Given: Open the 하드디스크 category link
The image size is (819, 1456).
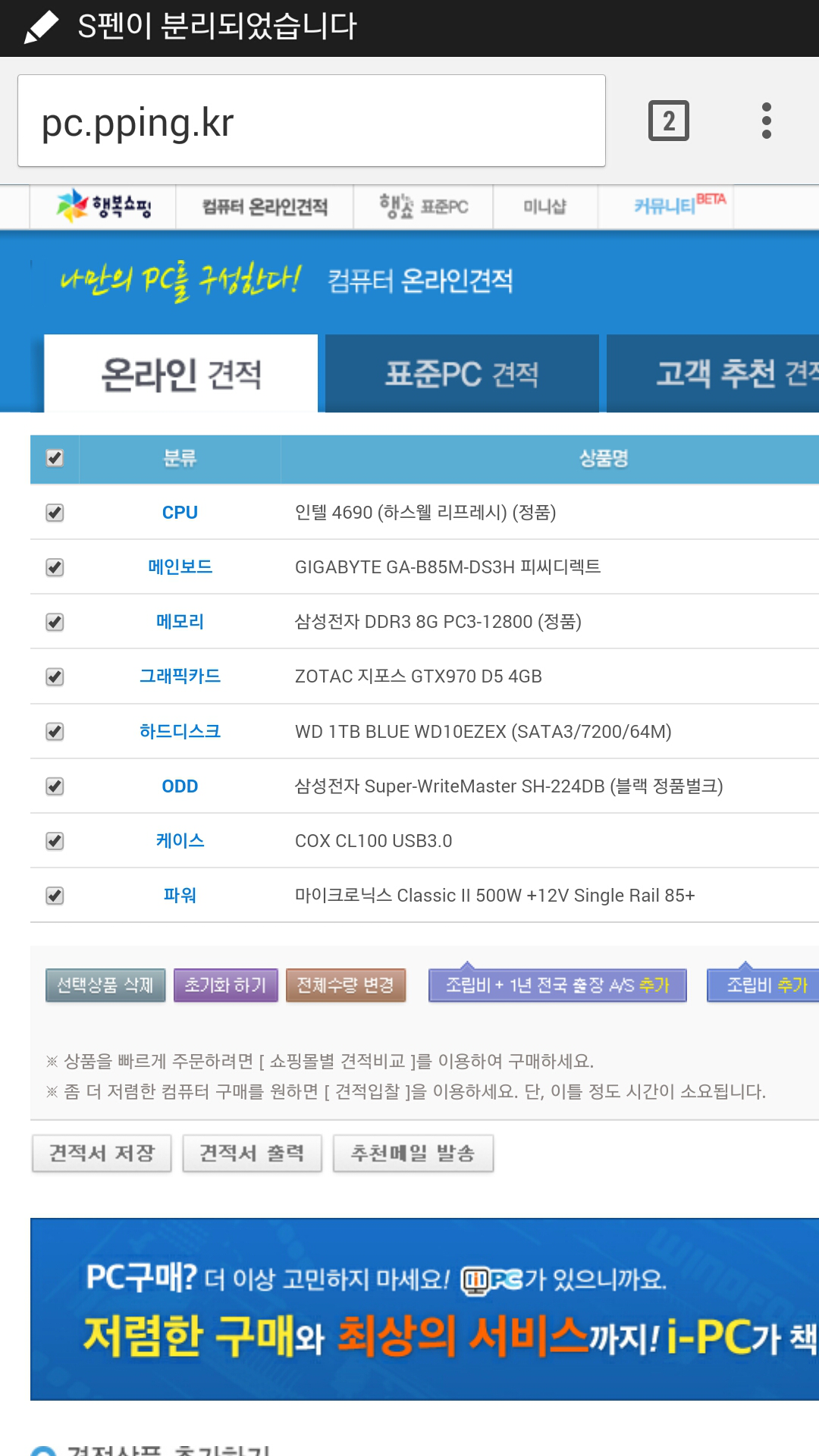Looking at the screenshot, I should coord(180,731).
